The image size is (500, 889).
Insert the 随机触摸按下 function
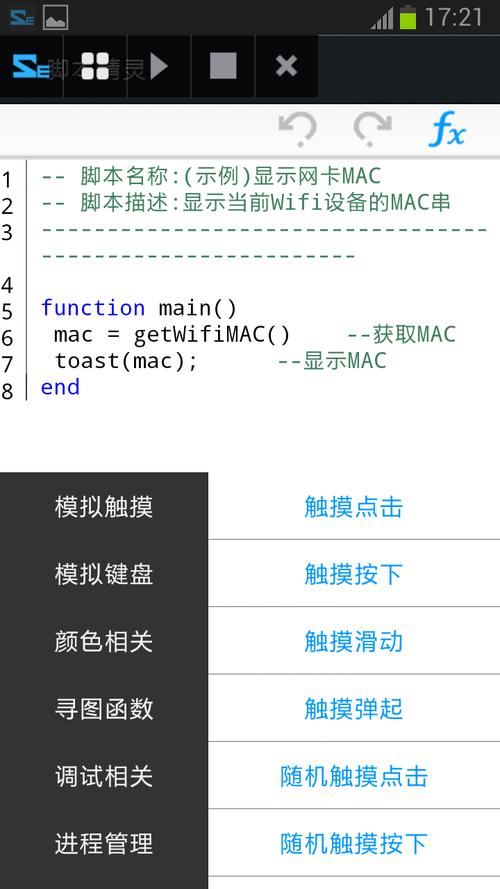(354, 844)
